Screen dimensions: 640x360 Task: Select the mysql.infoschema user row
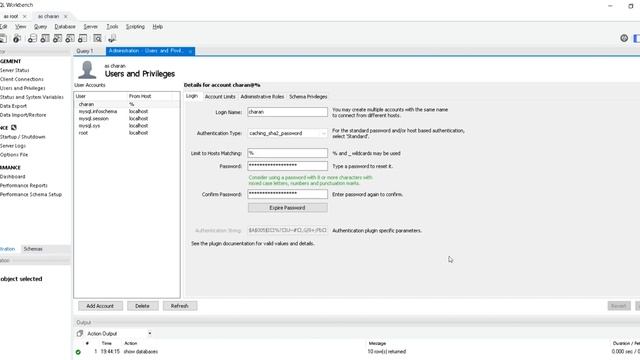127,111
